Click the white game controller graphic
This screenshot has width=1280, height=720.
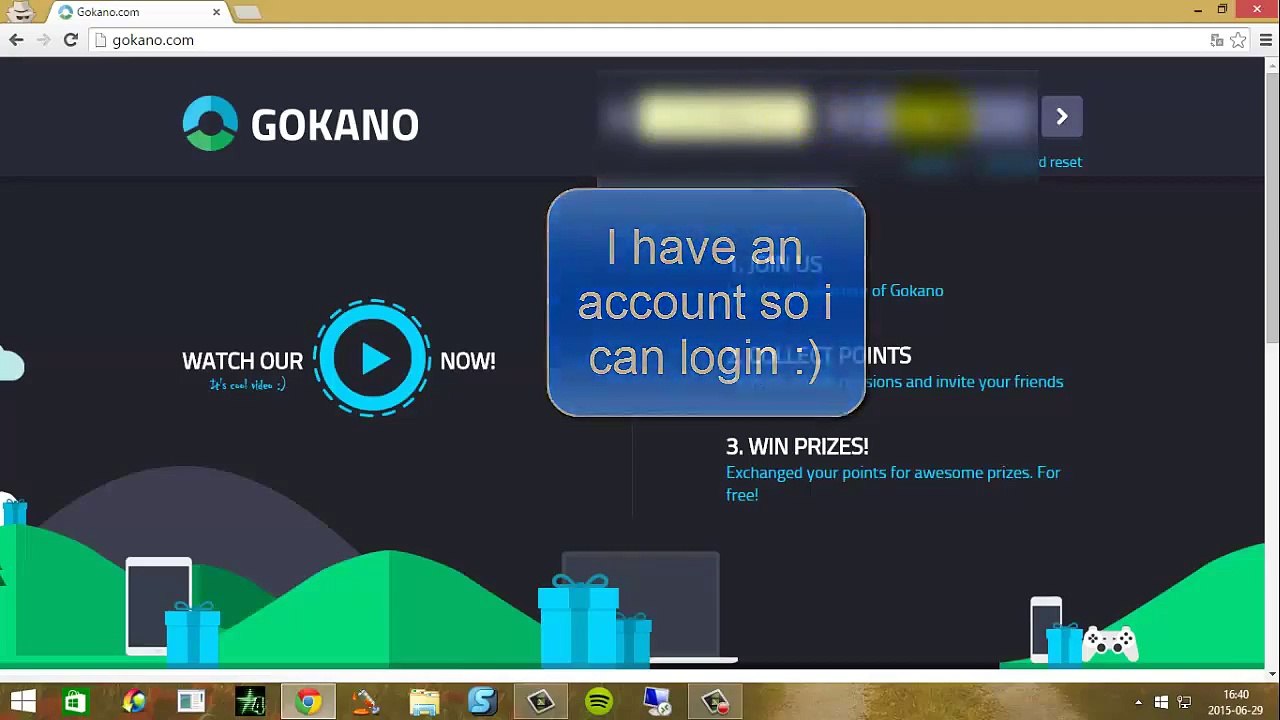click(x=1110, y=643)
